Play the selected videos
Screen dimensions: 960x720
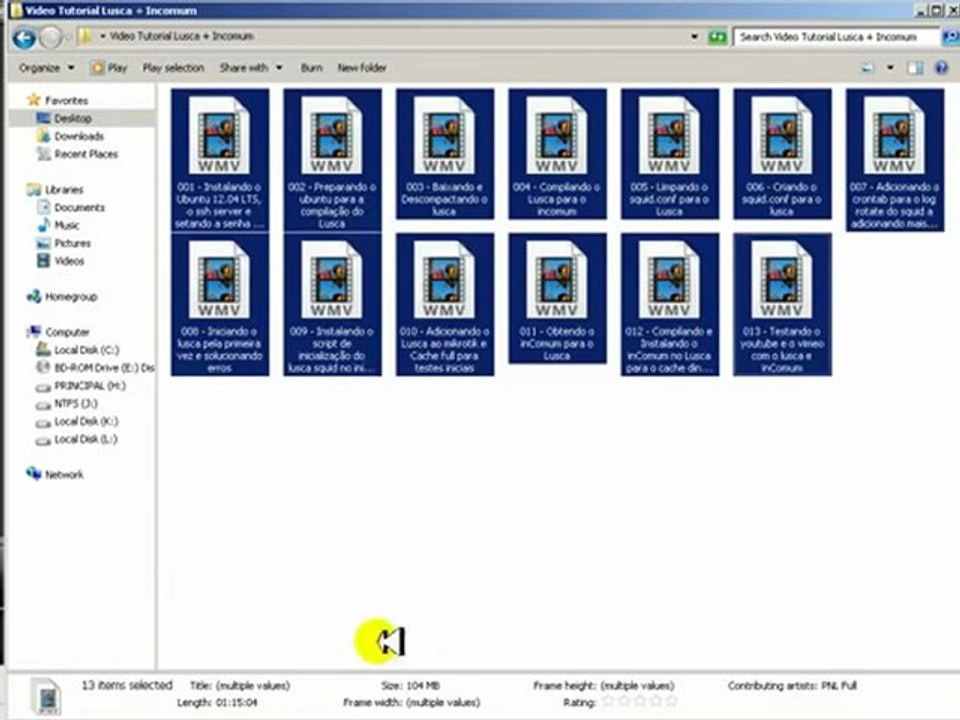[110, 67]
